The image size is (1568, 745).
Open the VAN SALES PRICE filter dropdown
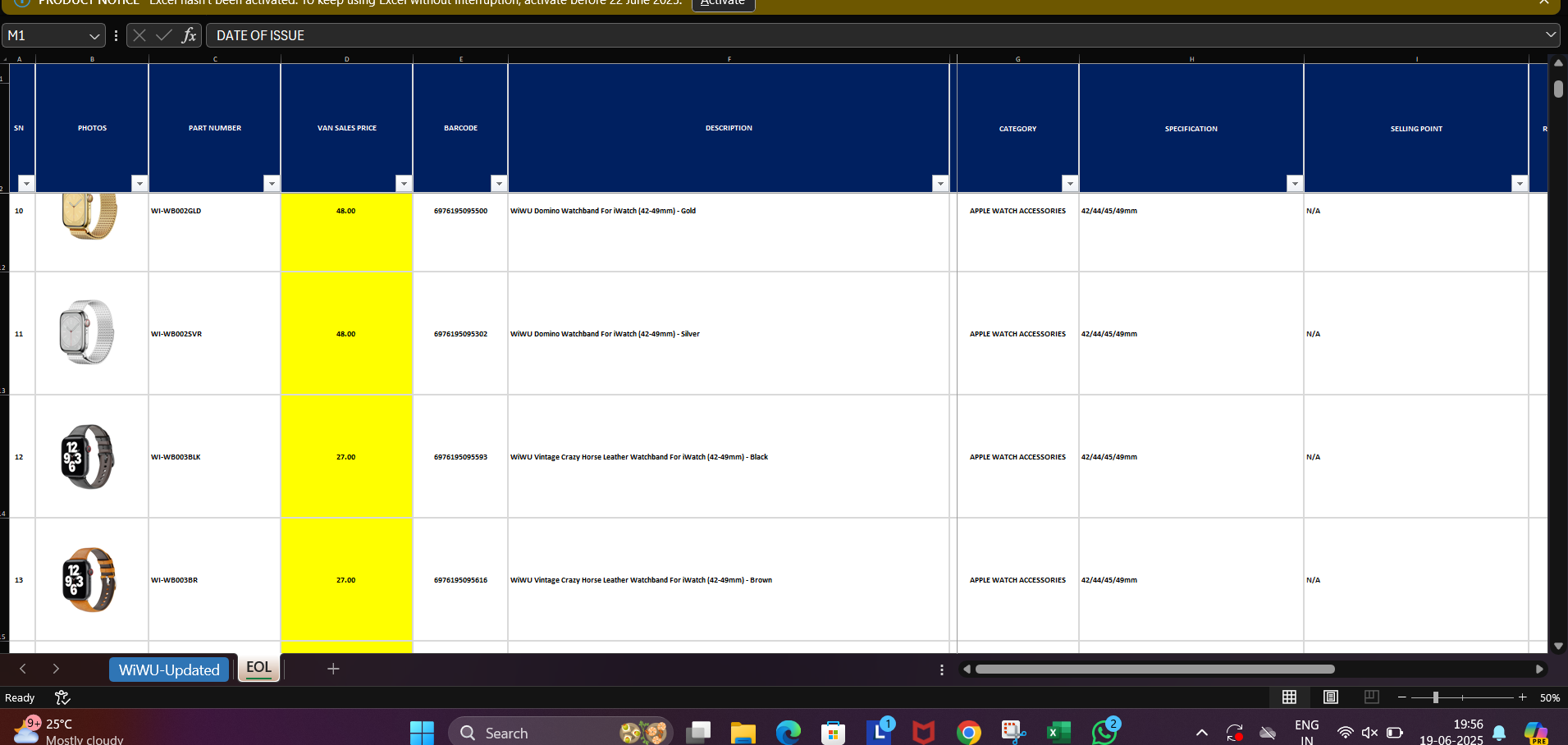[403, 183]
